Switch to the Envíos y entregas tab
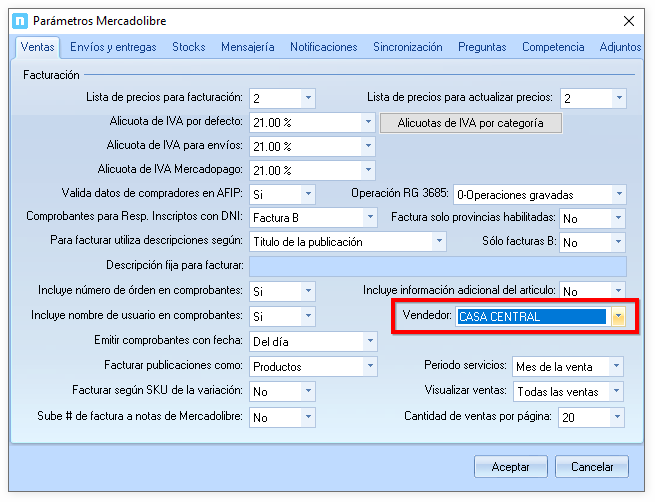 [114, 47]
